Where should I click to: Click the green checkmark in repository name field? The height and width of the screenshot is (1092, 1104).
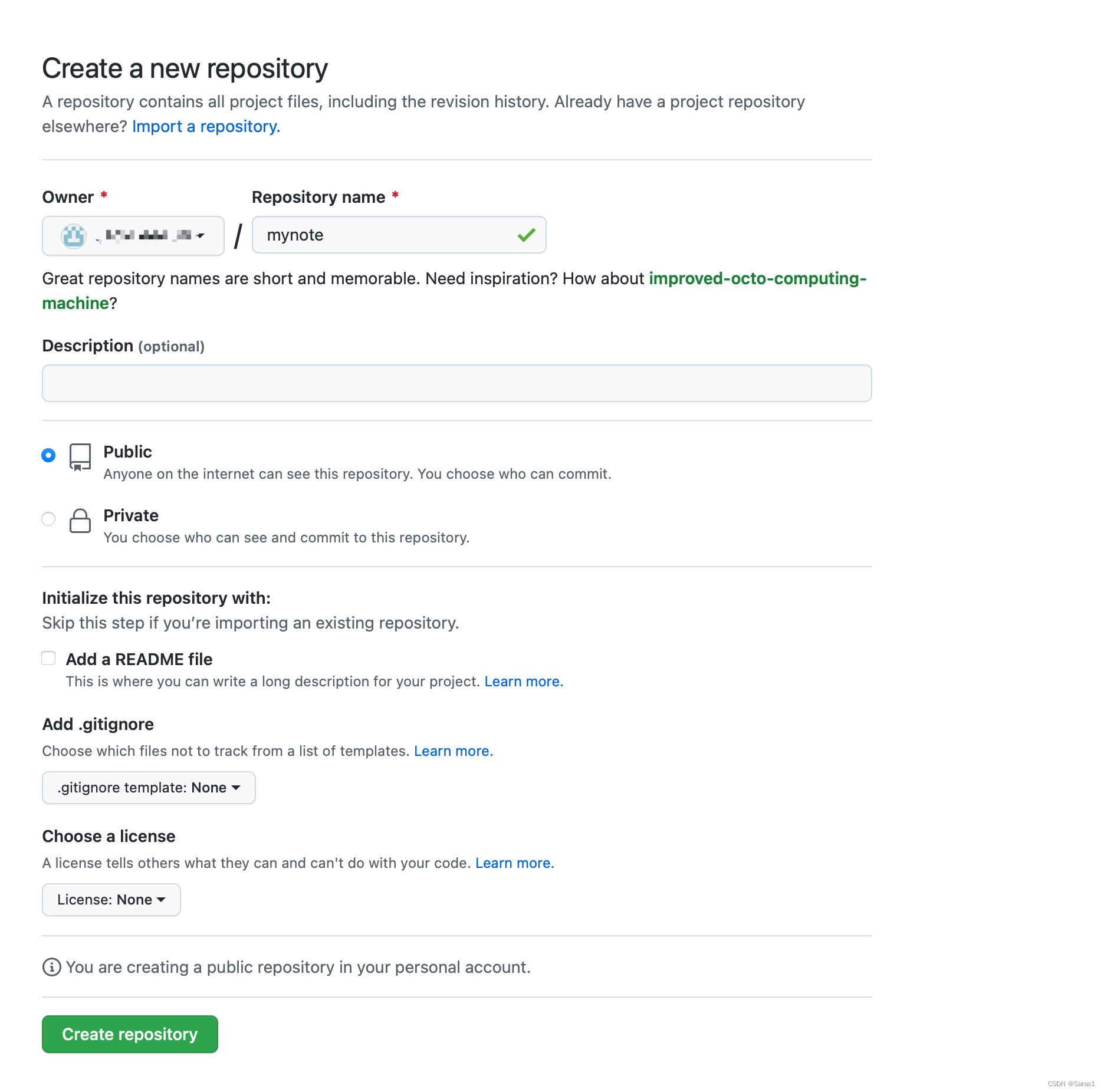tap(527, 235)
